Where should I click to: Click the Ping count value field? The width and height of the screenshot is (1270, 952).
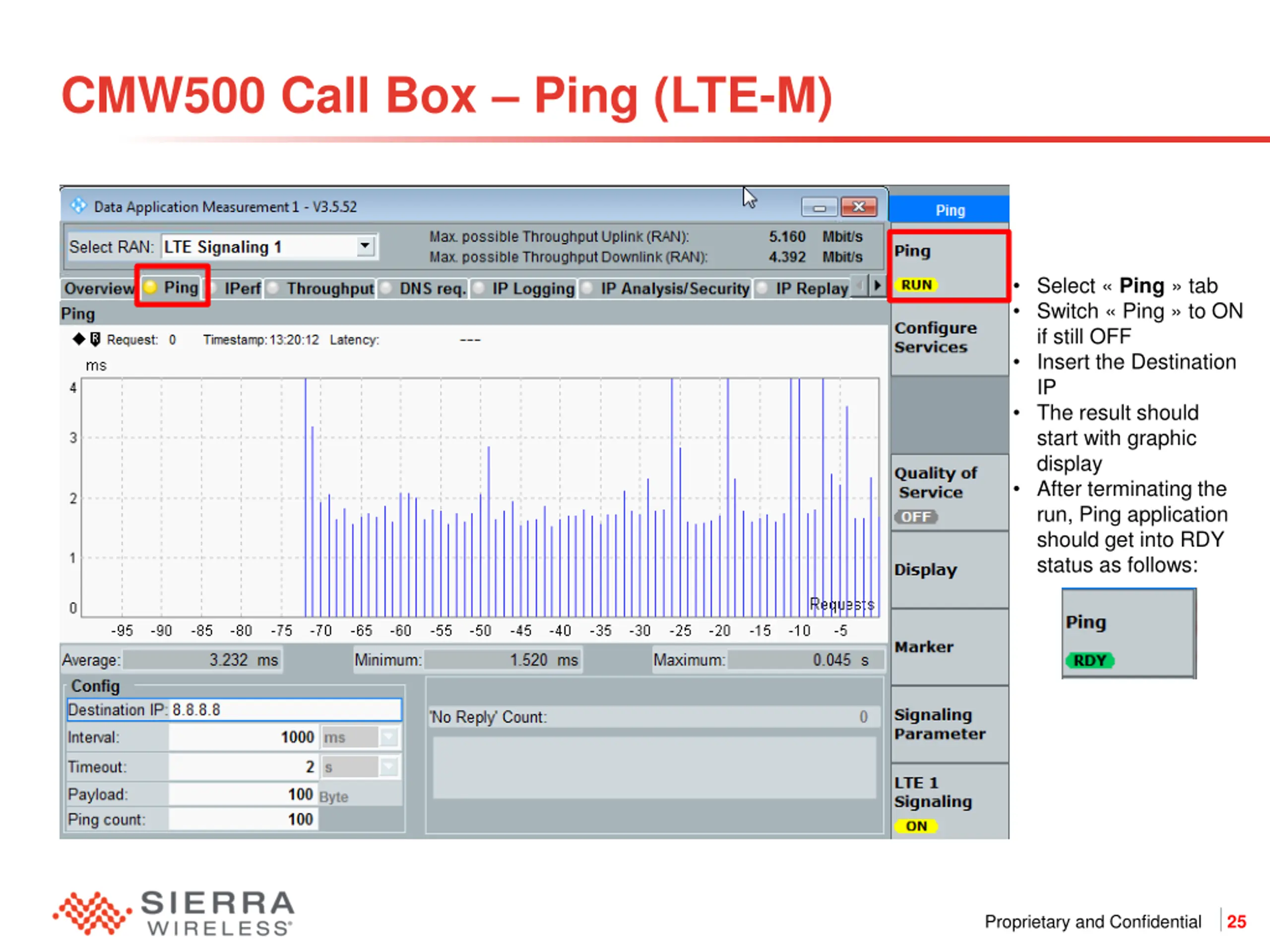click(244, 819)
